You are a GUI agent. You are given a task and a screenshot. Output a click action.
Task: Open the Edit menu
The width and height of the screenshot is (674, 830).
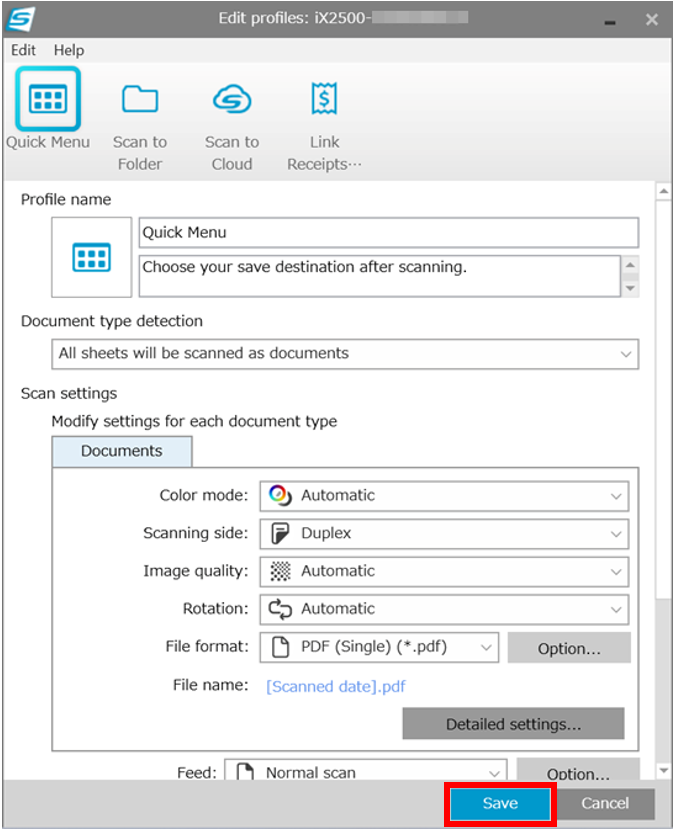[x=23, y=50]
